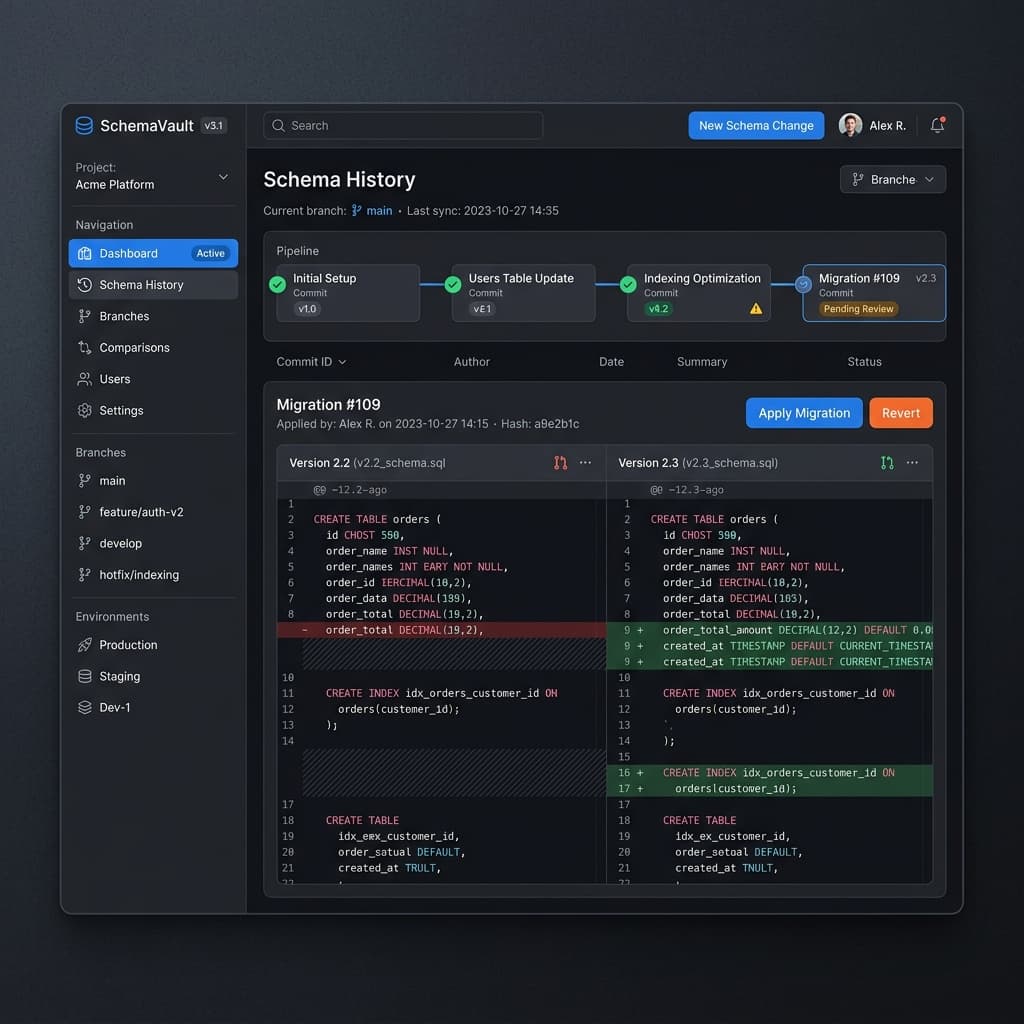The image size is (1024, 1024).
Task: Click Migration #109 pending status circle icon
Action: [803, 285]
